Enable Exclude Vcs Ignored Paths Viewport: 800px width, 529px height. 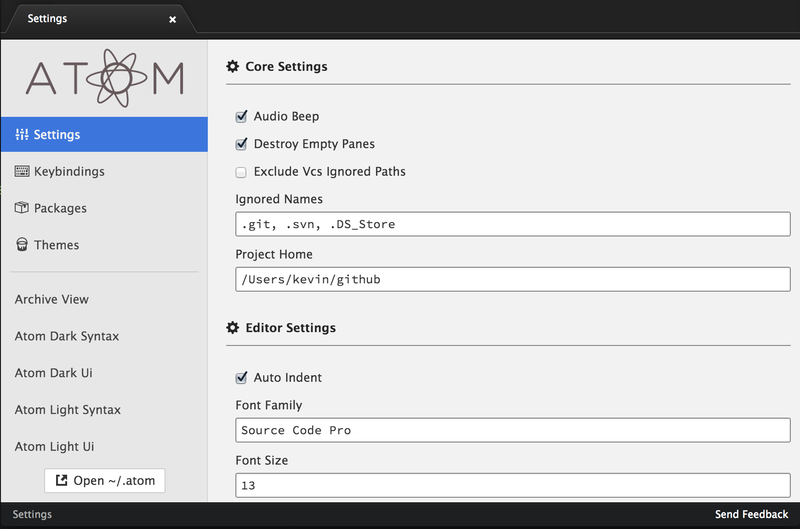241,172
